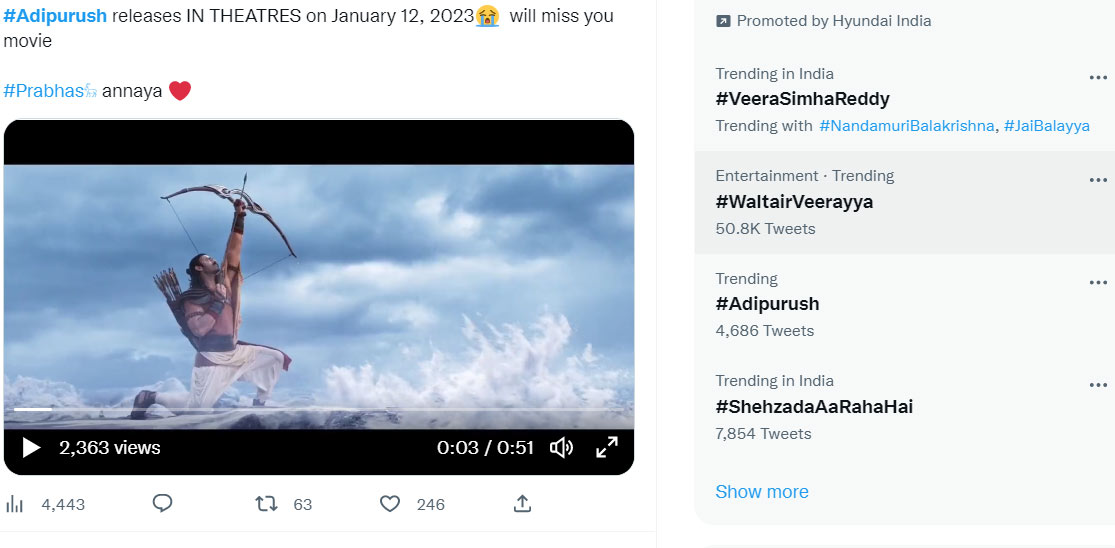Reply using the comment bubble icon
Viewport: 1115px width, 548px height.
pyautogui.click(x=163, y=504)
